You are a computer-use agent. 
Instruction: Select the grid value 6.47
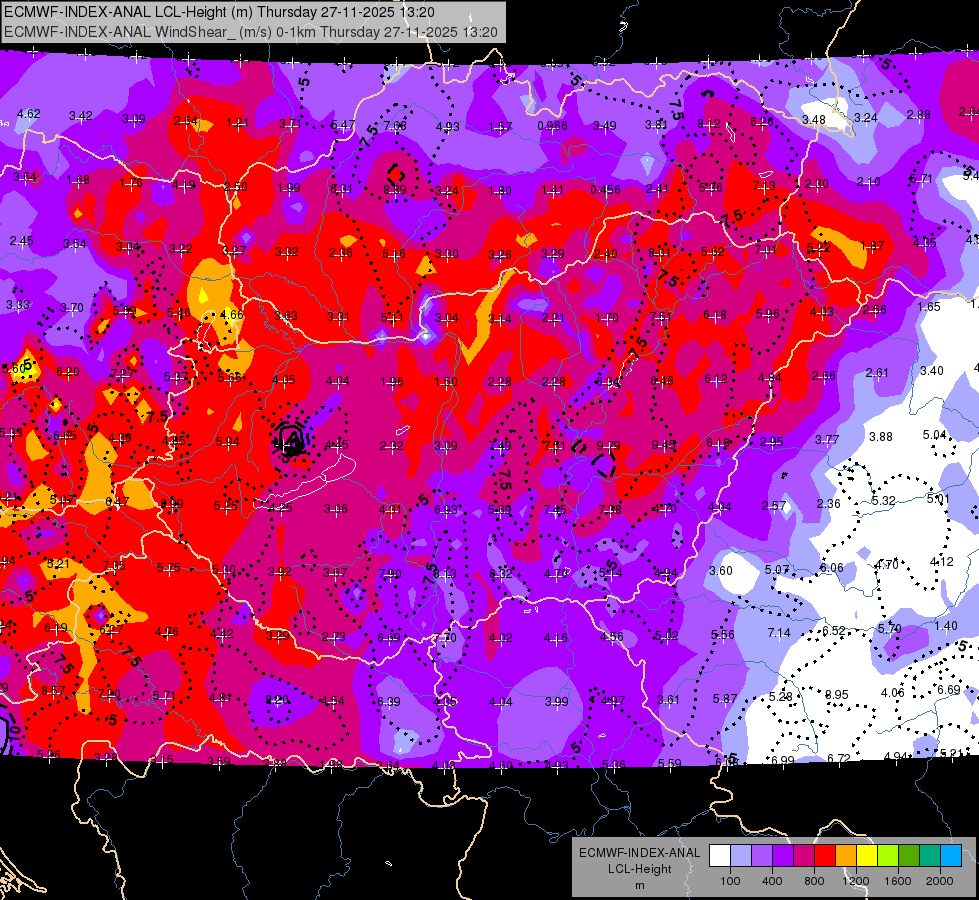tap(117, 502)
